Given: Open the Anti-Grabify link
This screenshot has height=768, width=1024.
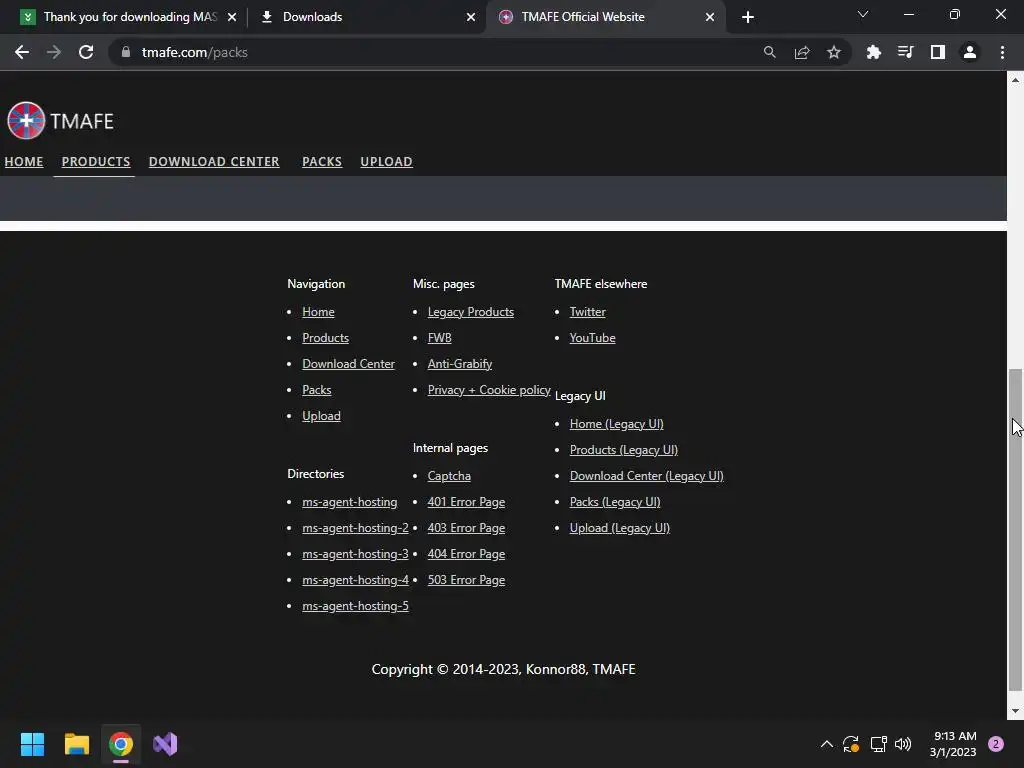Looking at the screenshot, I should pos(460,364).
